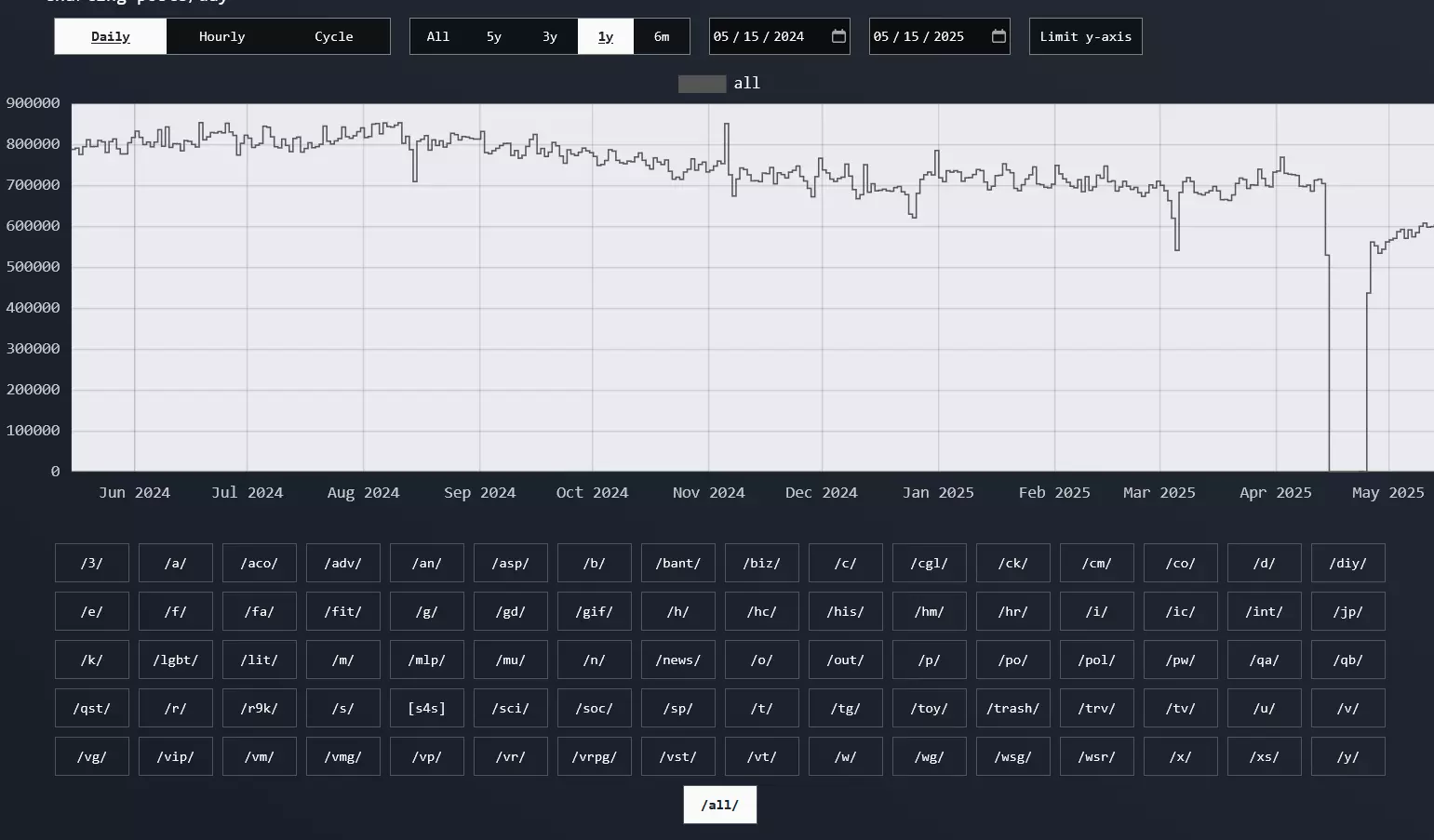
Task: Choose the /k/ board
Action: (x=92, y=660)
